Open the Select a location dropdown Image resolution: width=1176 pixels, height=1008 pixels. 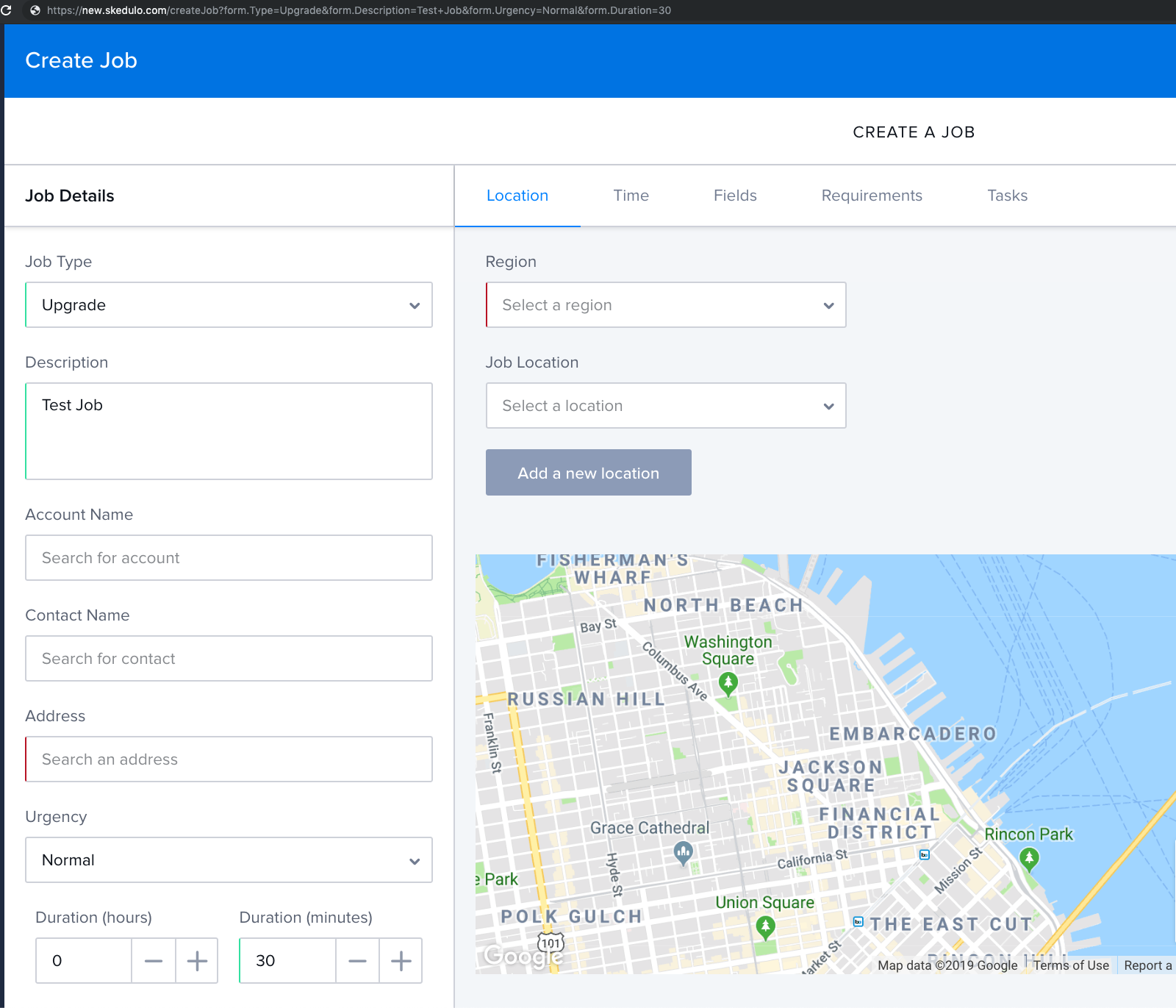[x=665, y=406]
